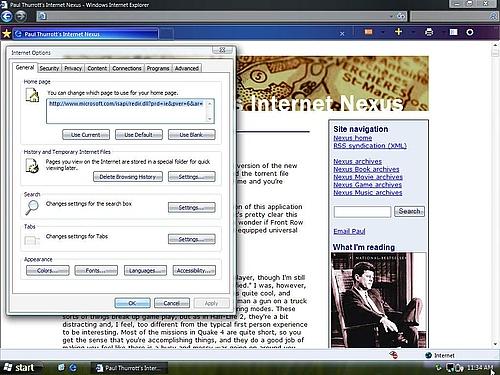Click the gear tools icon in toolbar

(470, 32)
